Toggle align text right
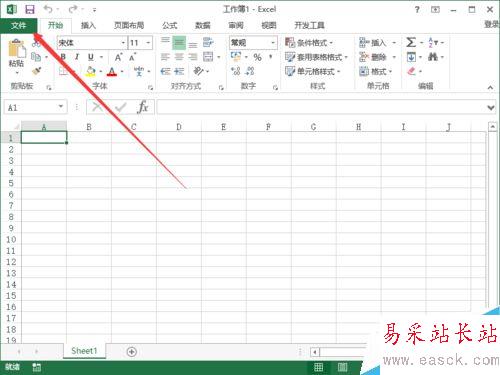The width and height of the screenshot is (500, 375). [193, 57]
